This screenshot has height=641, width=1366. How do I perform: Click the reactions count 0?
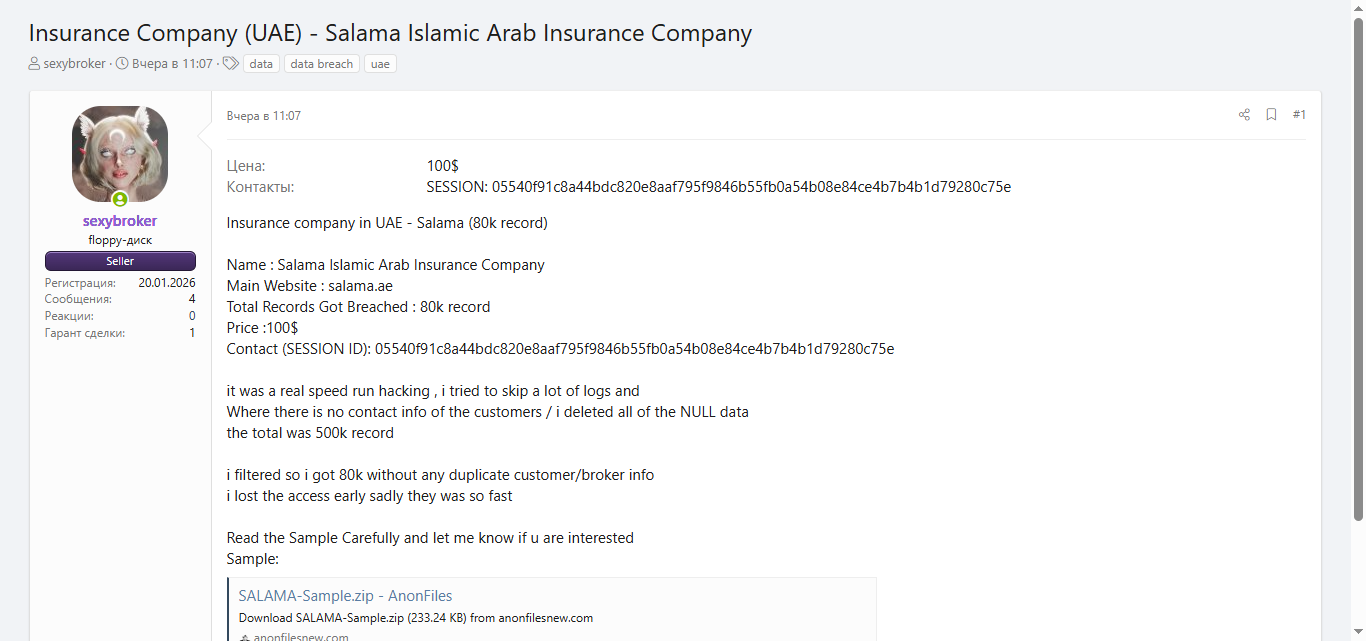(x=192, y=316)
